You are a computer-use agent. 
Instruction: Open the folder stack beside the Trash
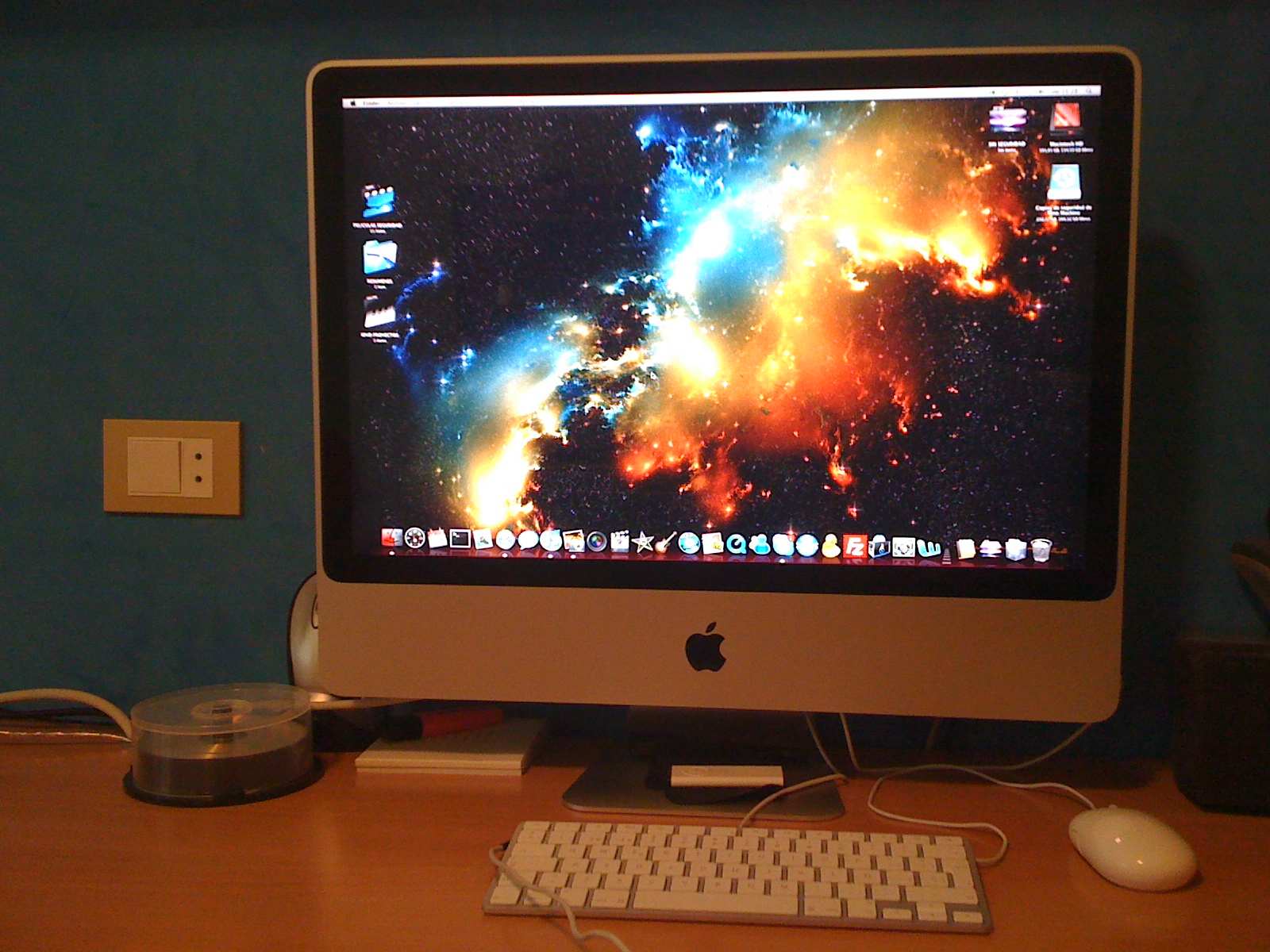click(x=1016, y=549)
